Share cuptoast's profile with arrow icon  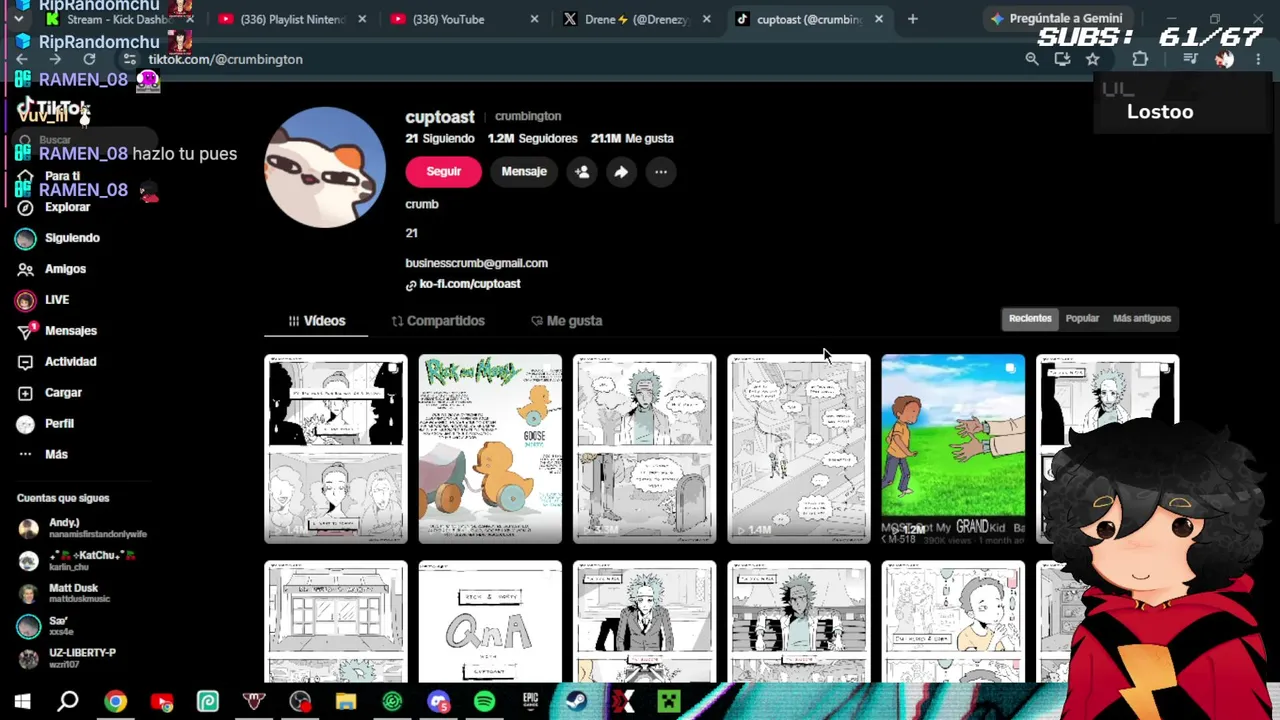(621, 172)
